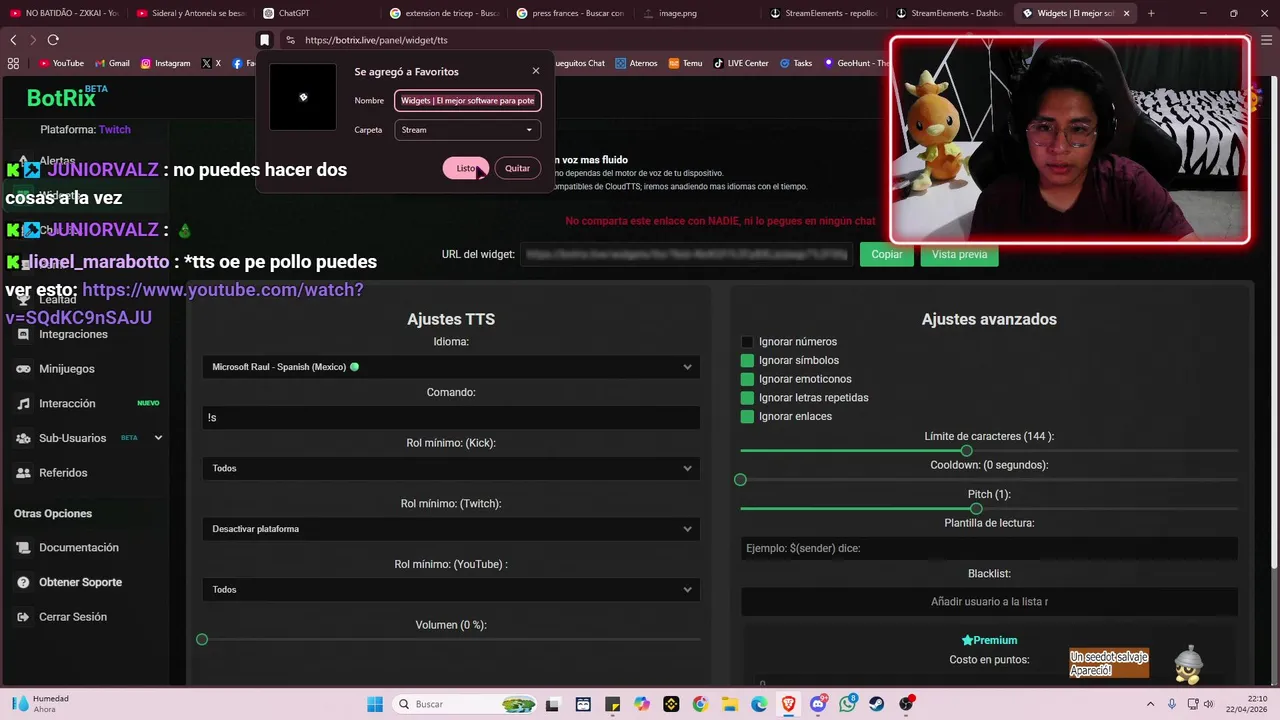Open the Carpeta folder dropdown

coord(468,130)
